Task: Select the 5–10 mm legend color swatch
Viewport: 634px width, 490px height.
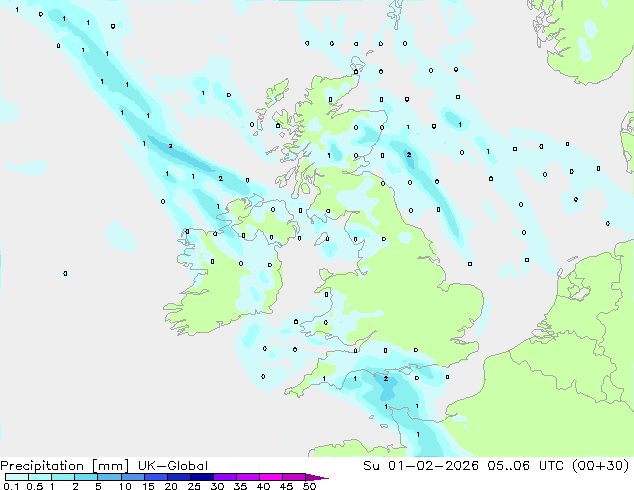Action: [109, 477]
